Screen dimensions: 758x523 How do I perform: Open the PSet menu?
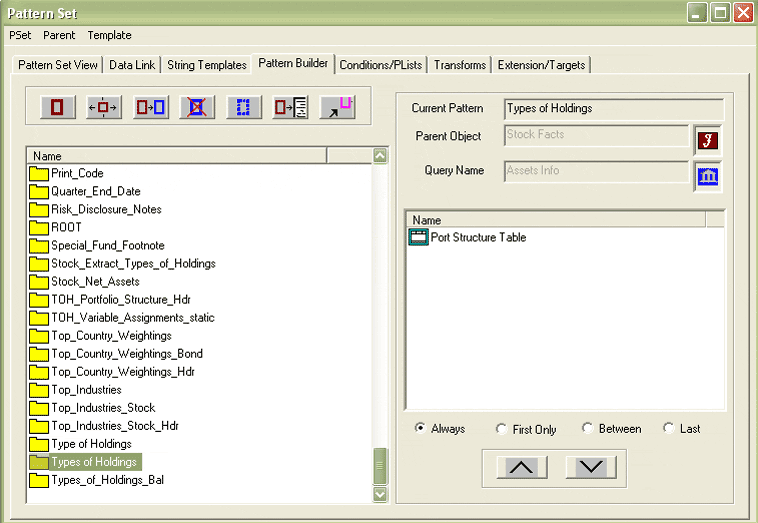click(x=20, y=35)
